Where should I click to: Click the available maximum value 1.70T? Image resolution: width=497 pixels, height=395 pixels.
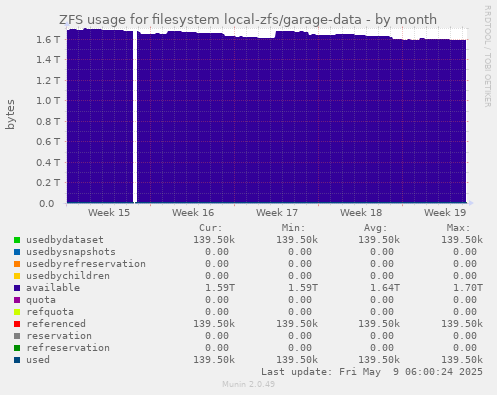click(x=468, y=288)
